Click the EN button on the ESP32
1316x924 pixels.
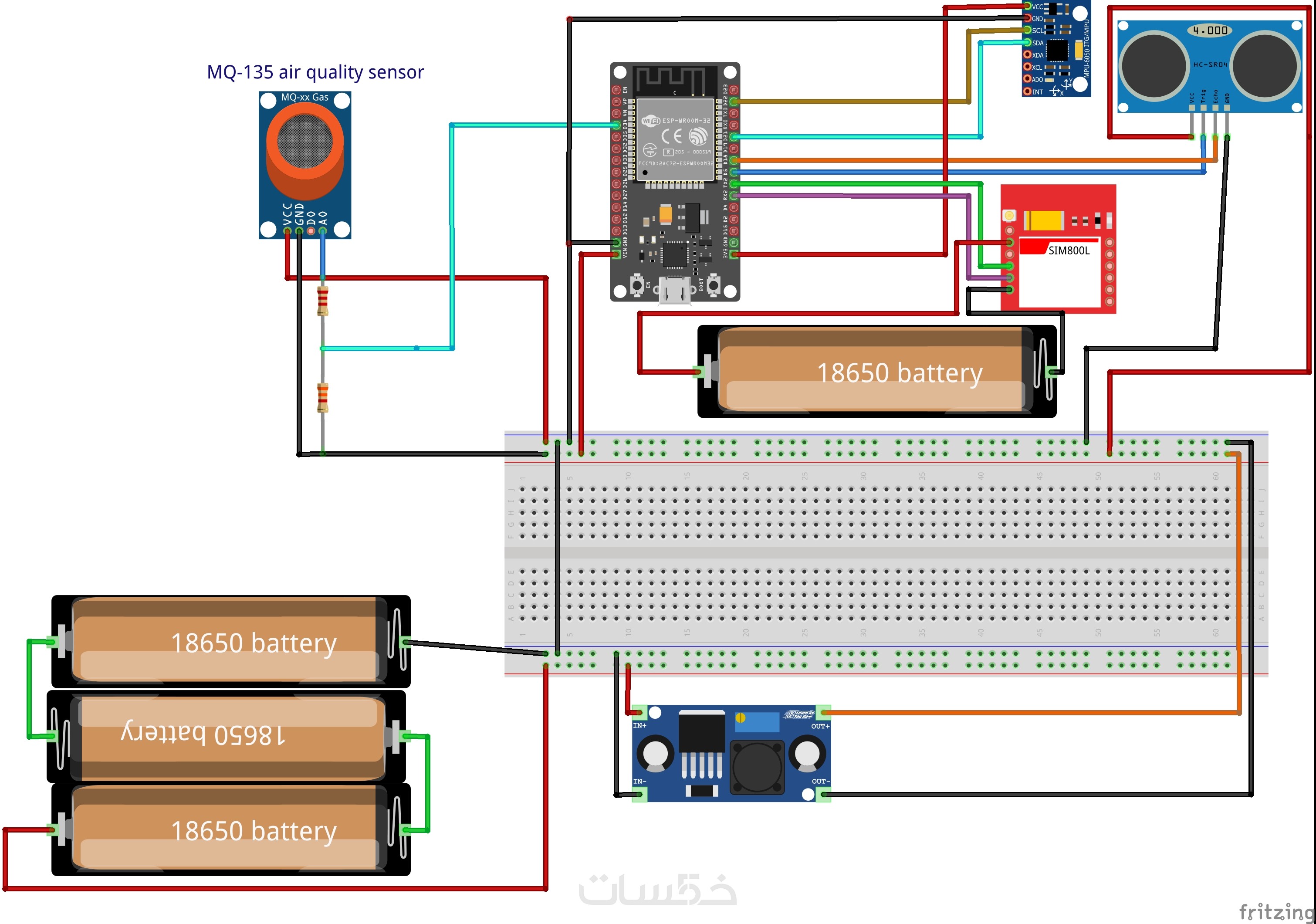click(636, 285)
